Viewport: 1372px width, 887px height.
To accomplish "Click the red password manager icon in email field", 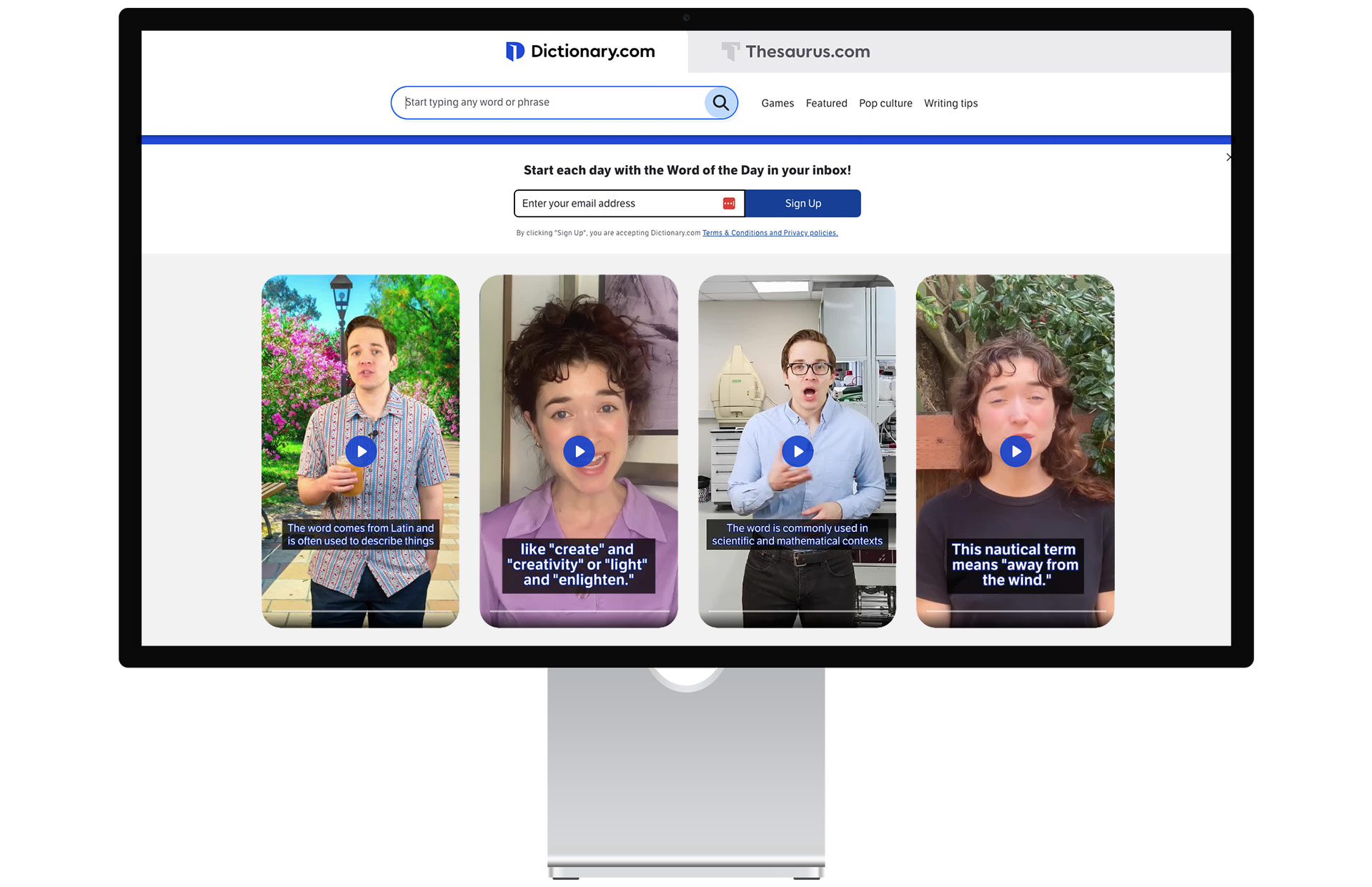I will (x=729, y=204).
